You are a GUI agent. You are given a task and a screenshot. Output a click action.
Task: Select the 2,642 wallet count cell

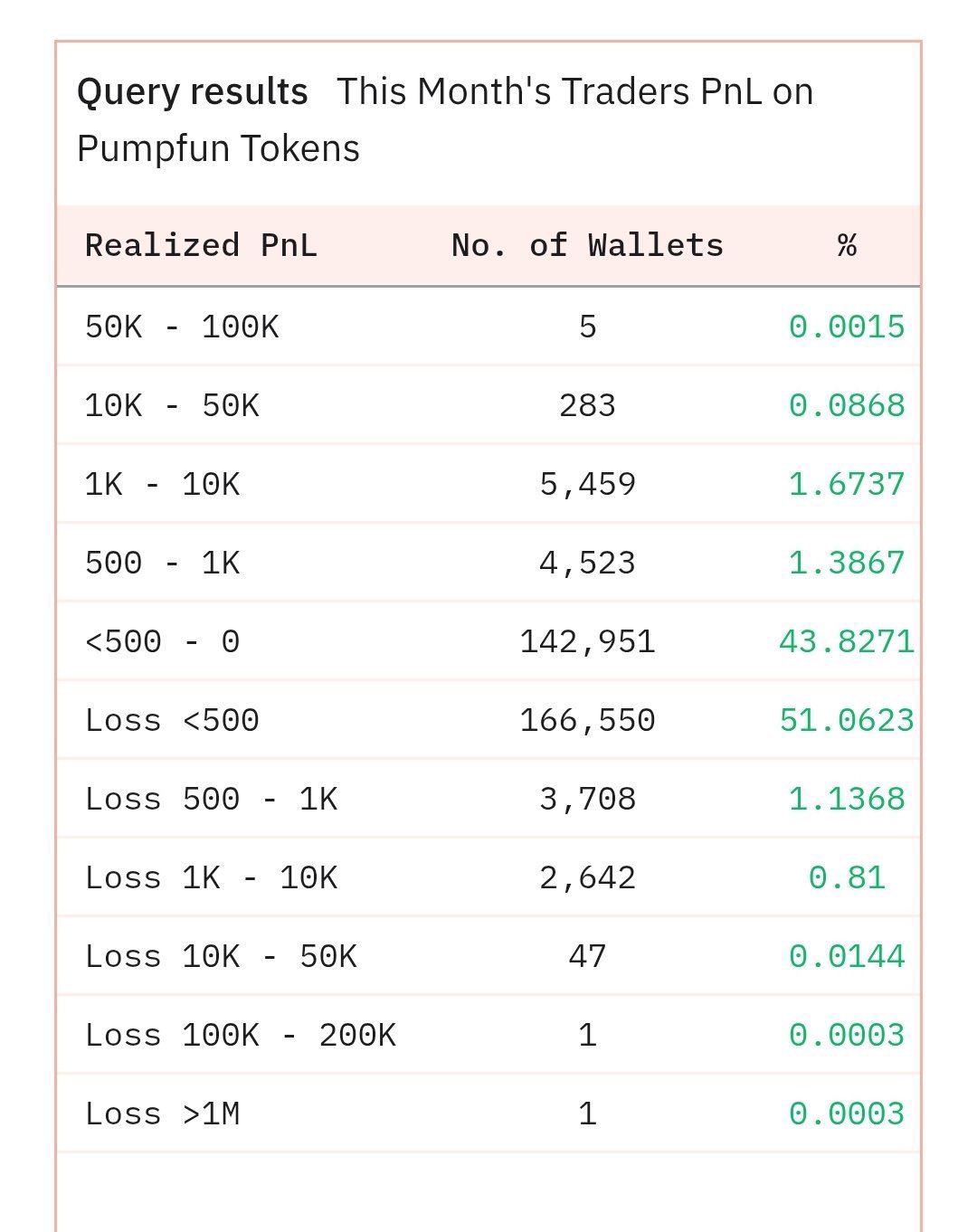587,877
